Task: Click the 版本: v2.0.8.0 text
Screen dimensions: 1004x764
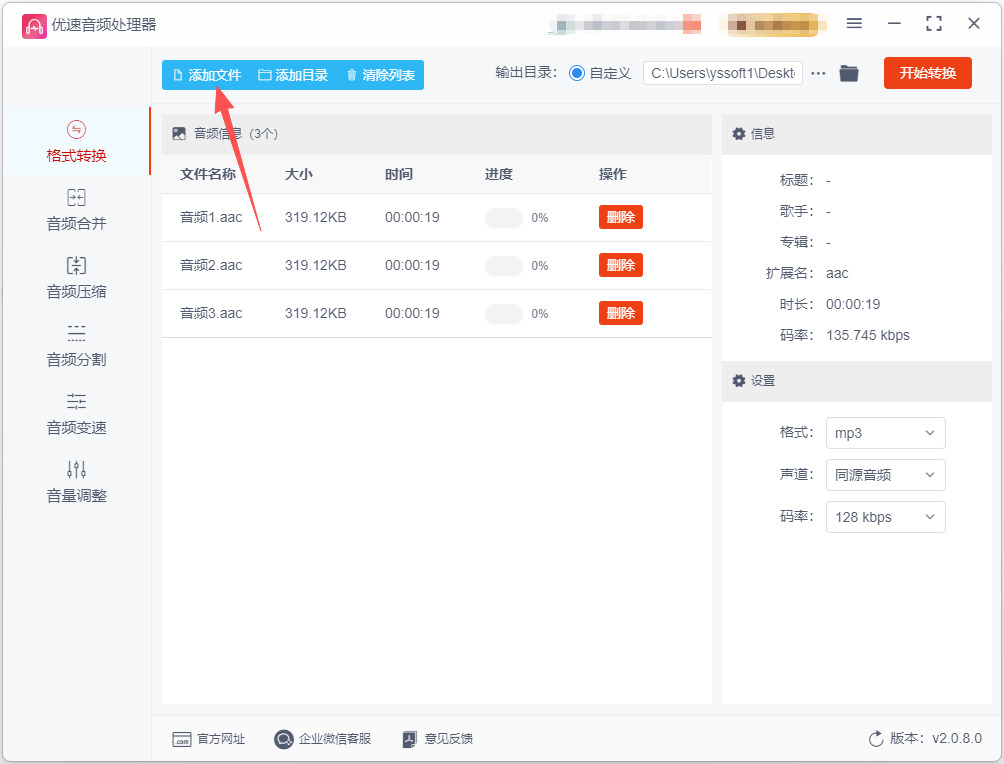Action: click(935, 738)
